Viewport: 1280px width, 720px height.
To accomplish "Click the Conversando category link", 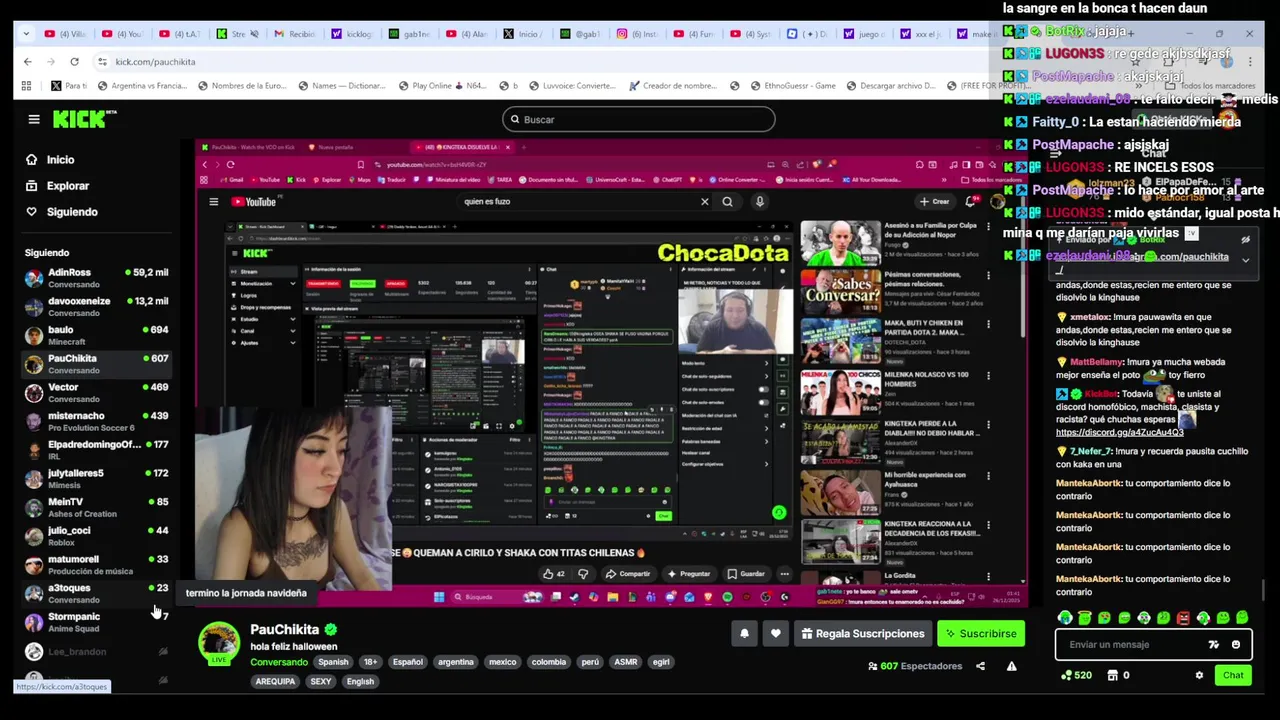I will 279,662.
